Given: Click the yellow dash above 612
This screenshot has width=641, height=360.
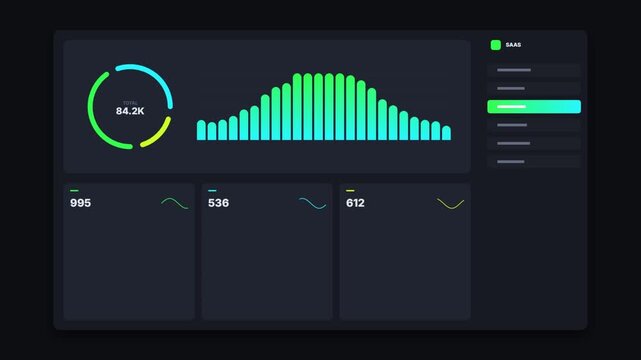Looking at the screenshot, I should [350, 190].
